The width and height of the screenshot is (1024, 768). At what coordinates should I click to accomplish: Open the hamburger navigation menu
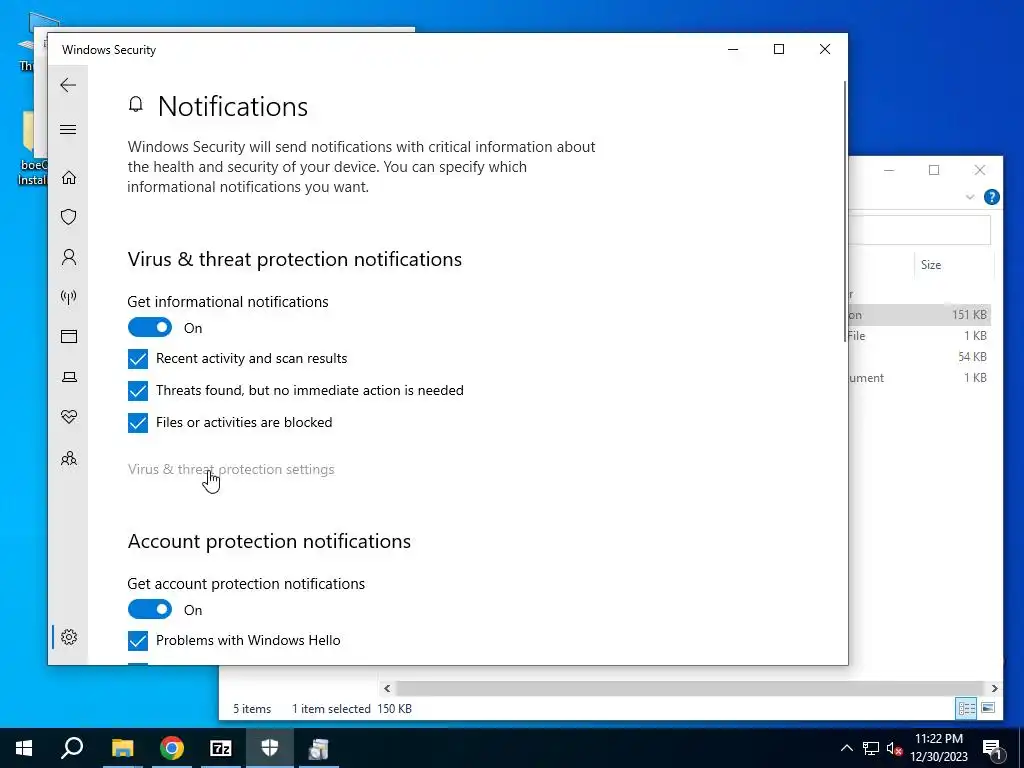click(x=68, y=129)
